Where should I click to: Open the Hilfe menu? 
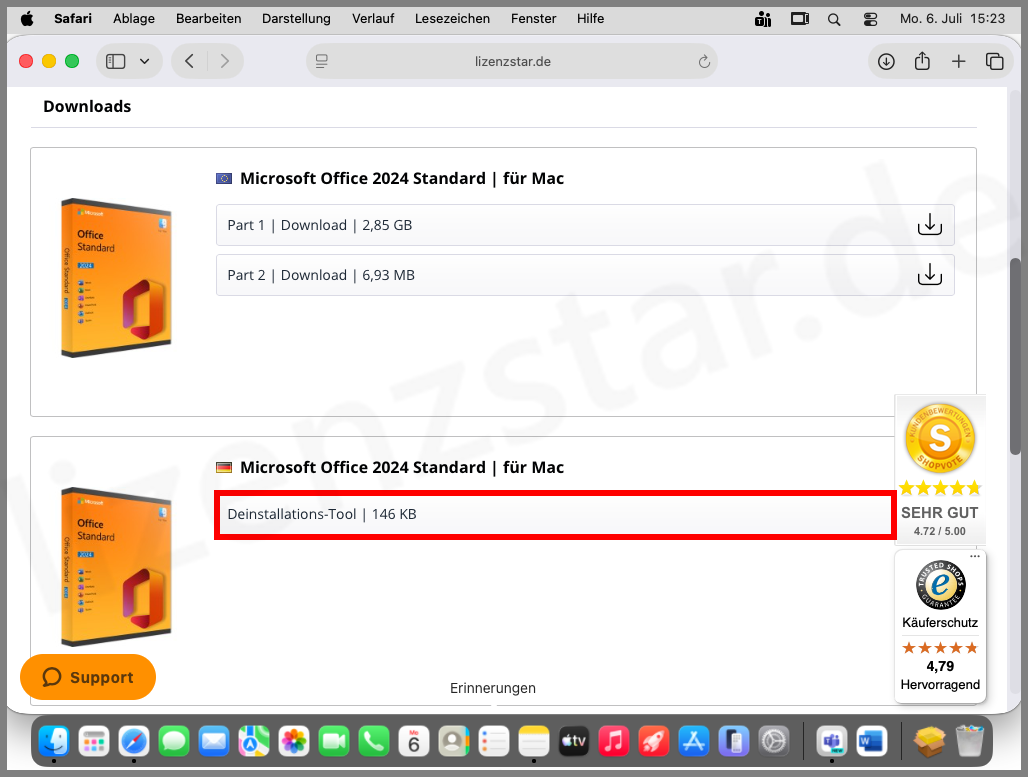click(x=591, y=18)
